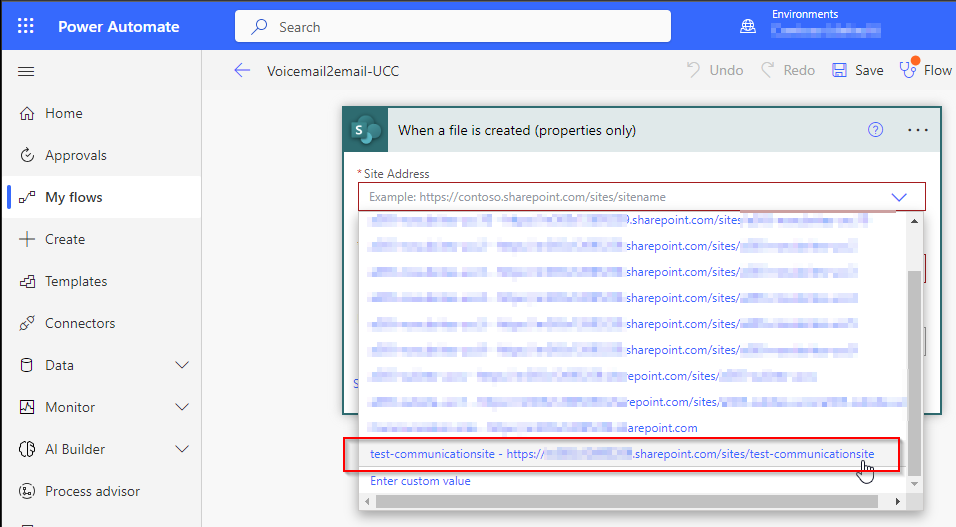The width and height of the screenshot is (956, 527).
Task: Open the Environments globe icon
Action: point(747,26)
